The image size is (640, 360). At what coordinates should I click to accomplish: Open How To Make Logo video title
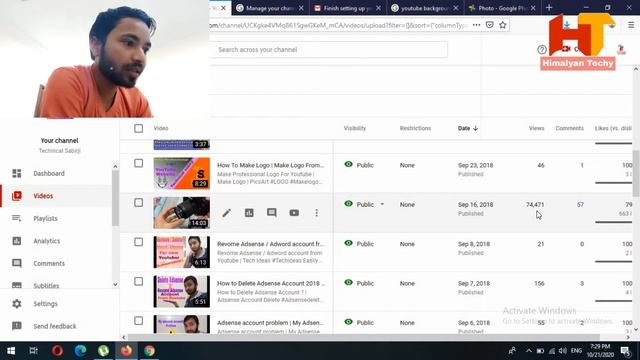(x=270, y=165)
